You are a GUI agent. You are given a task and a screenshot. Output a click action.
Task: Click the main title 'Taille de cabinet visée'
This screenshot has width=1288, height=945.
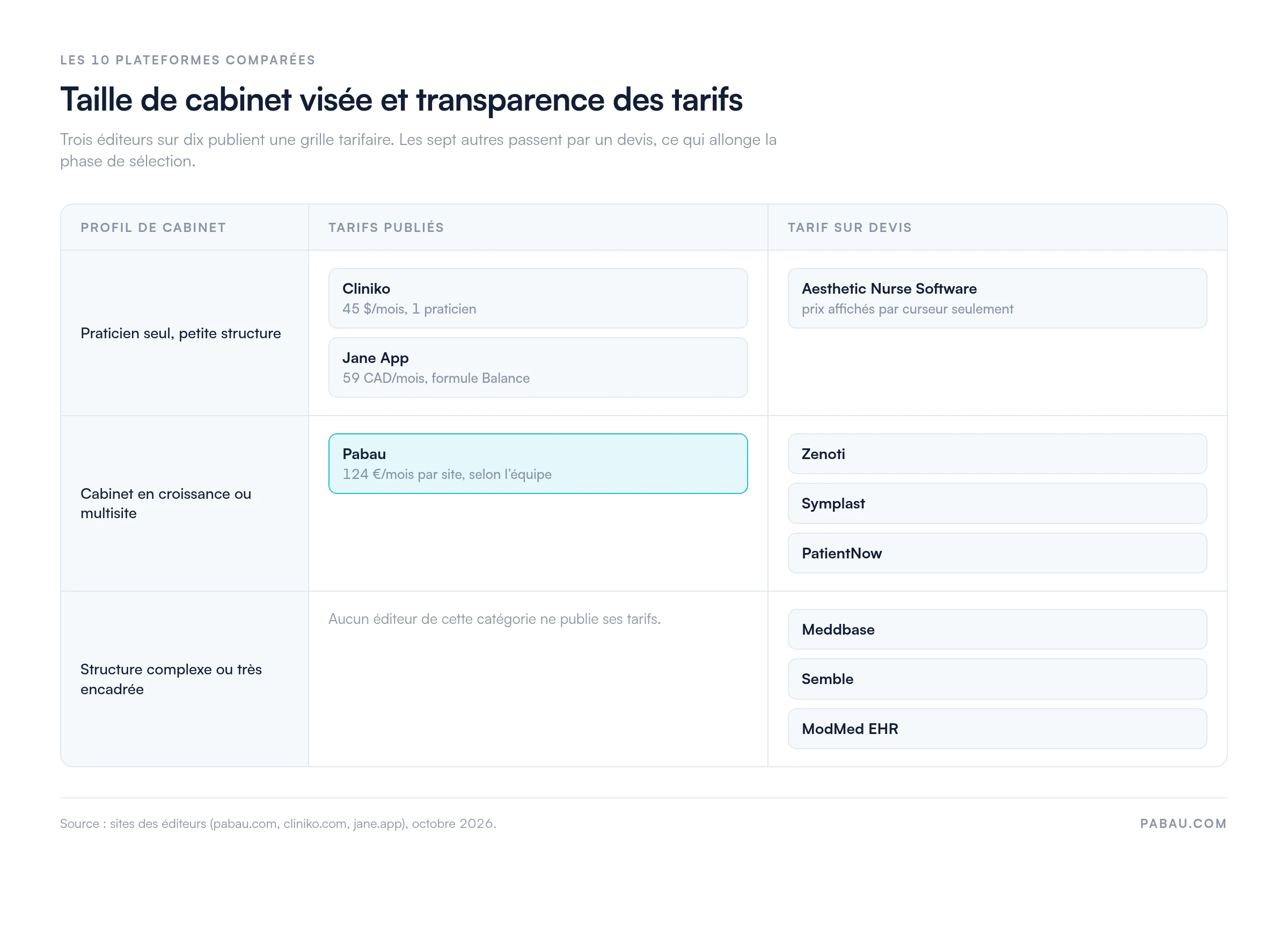(401, 99)
